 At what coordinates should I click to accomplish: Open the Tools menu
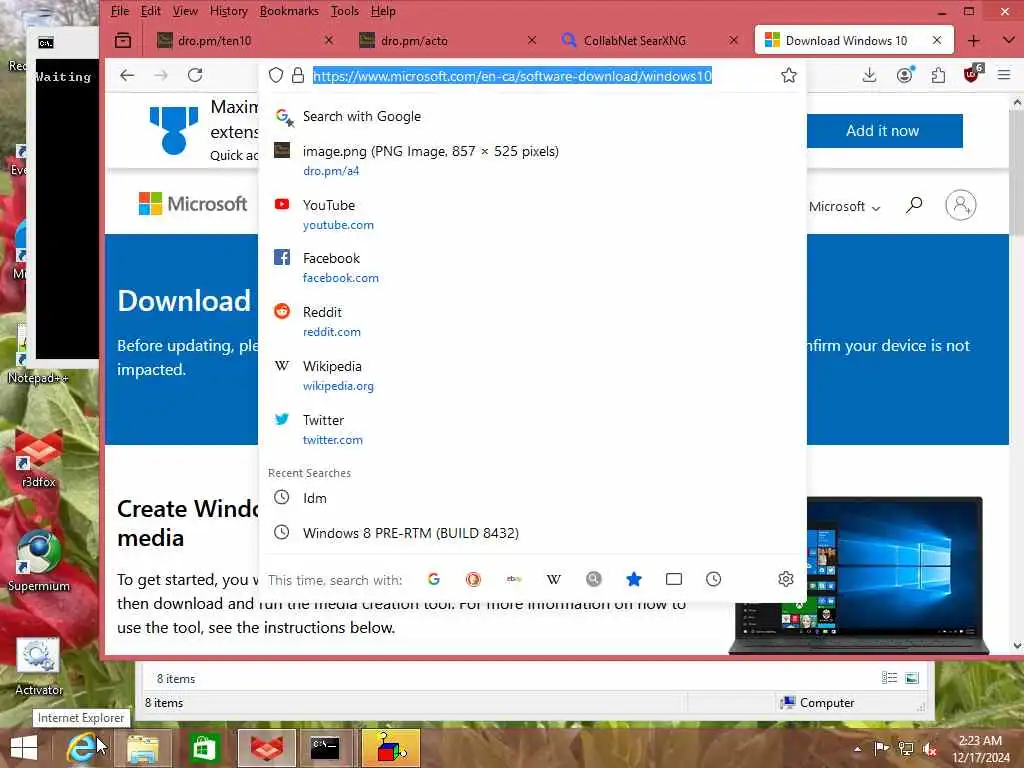[x=345, y=11]
